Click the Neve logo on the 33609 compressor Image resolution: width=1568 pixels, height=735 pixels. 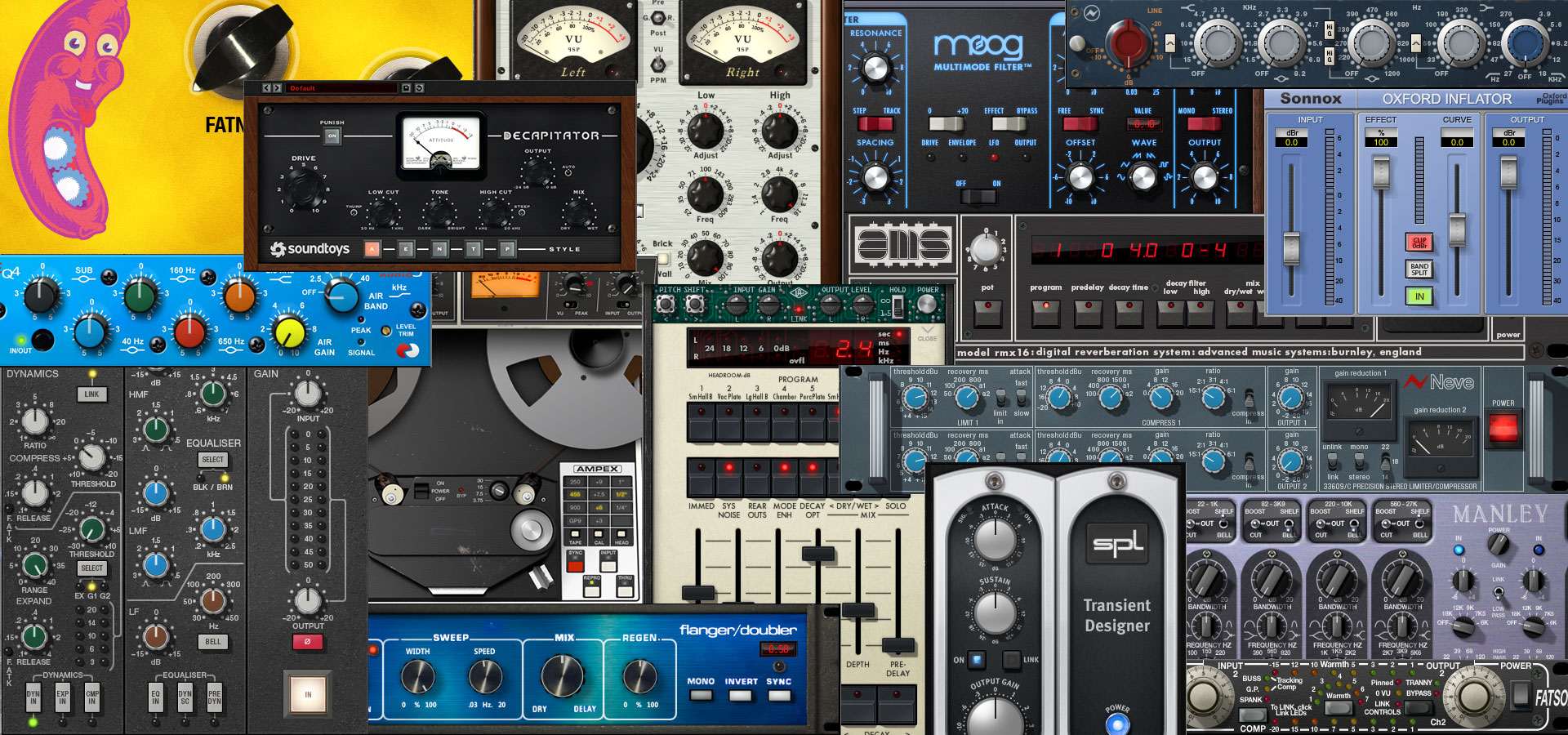pos(1439,381)
